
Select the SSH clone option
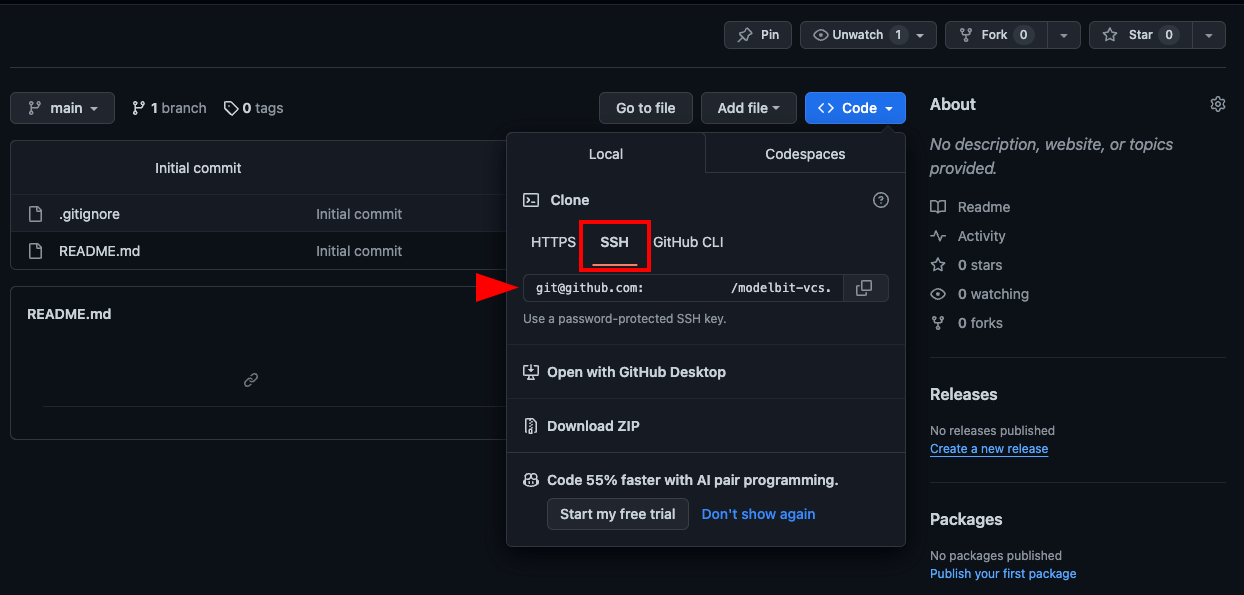(614, 242)
